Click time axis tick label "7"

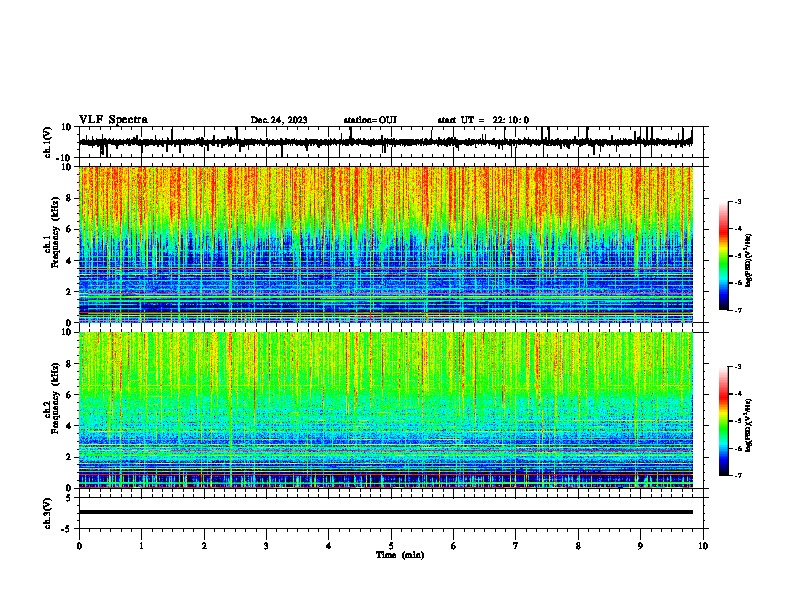[516, 546]
